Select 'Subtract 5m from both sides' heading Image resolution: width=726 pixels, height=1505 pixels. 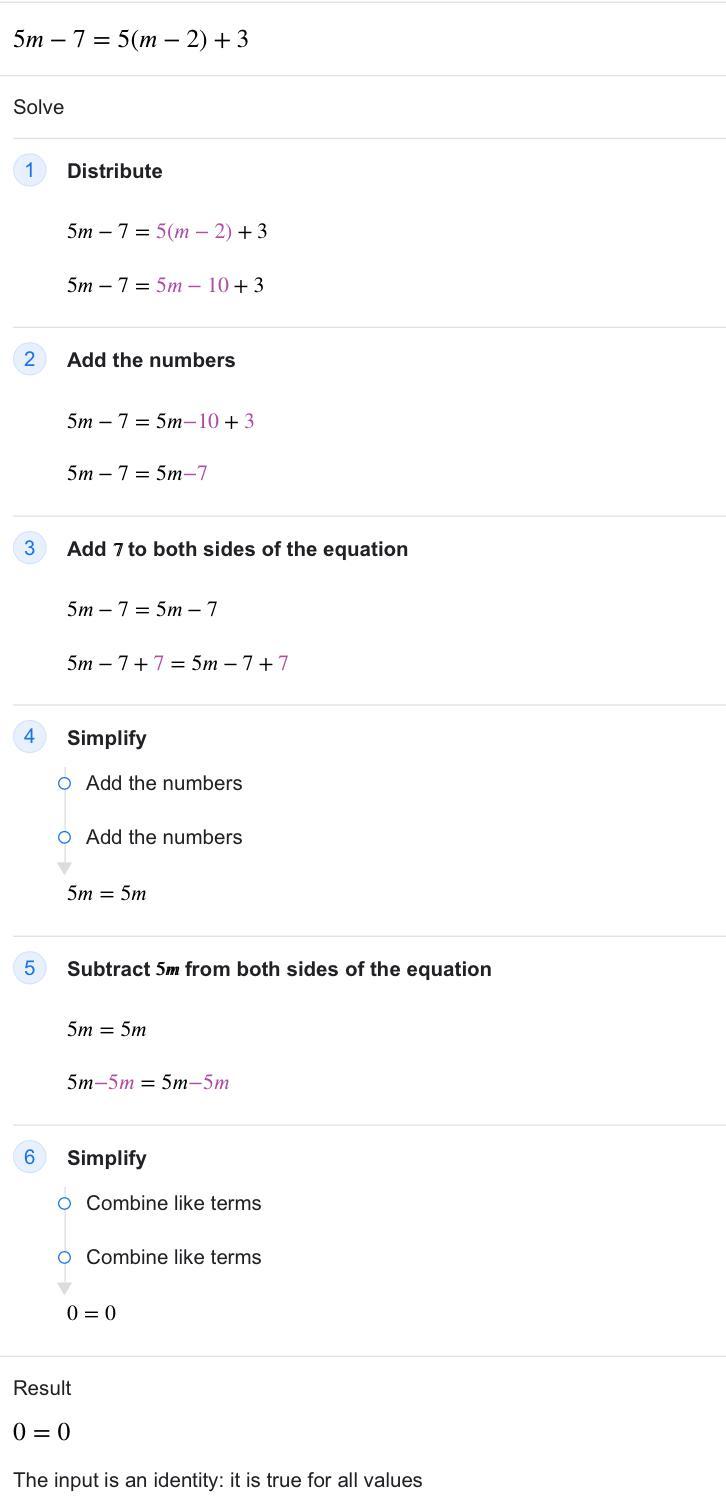tap(279, 969)
